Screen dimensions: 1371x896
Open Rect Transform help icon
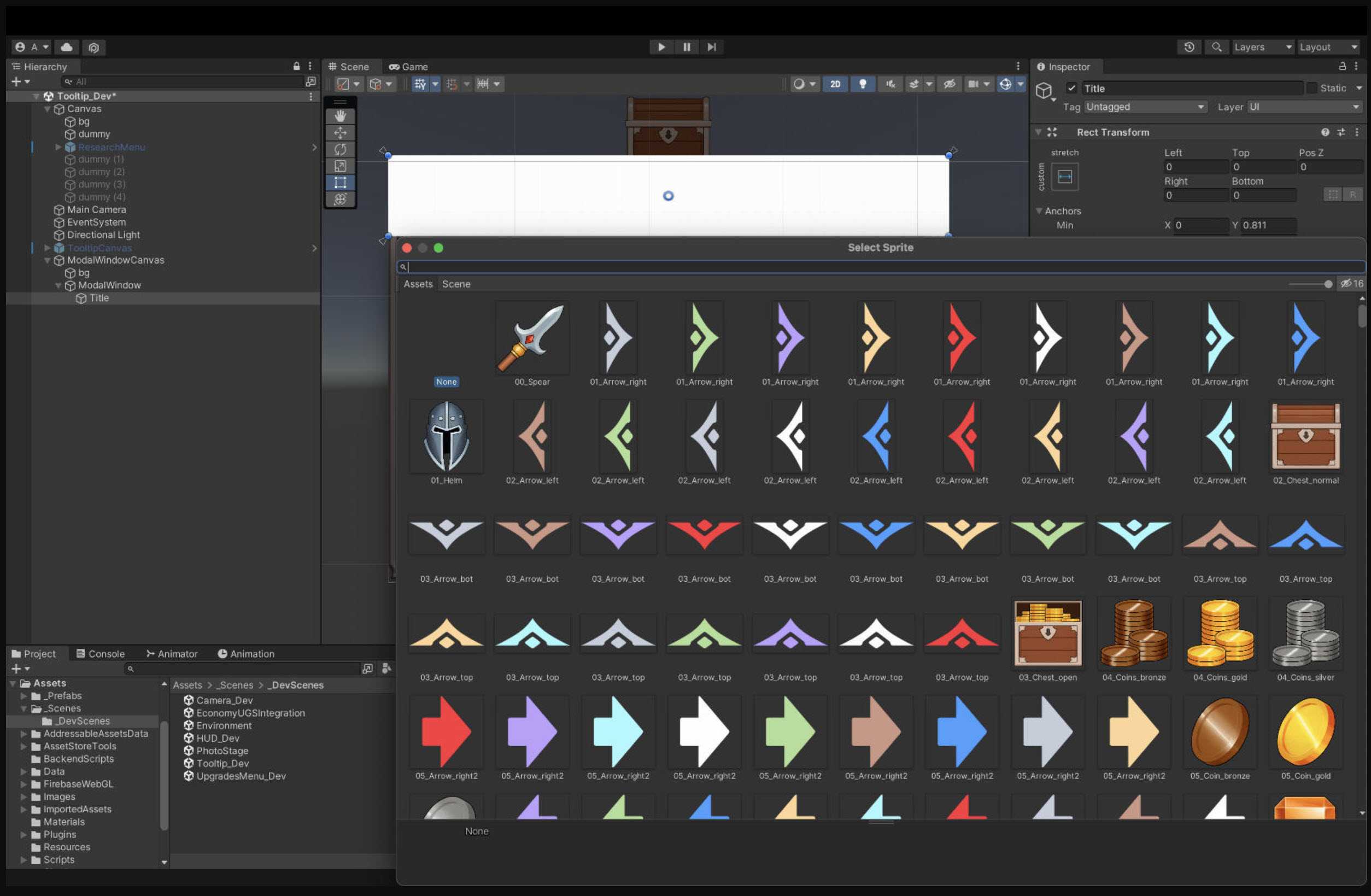(1325, 132)
